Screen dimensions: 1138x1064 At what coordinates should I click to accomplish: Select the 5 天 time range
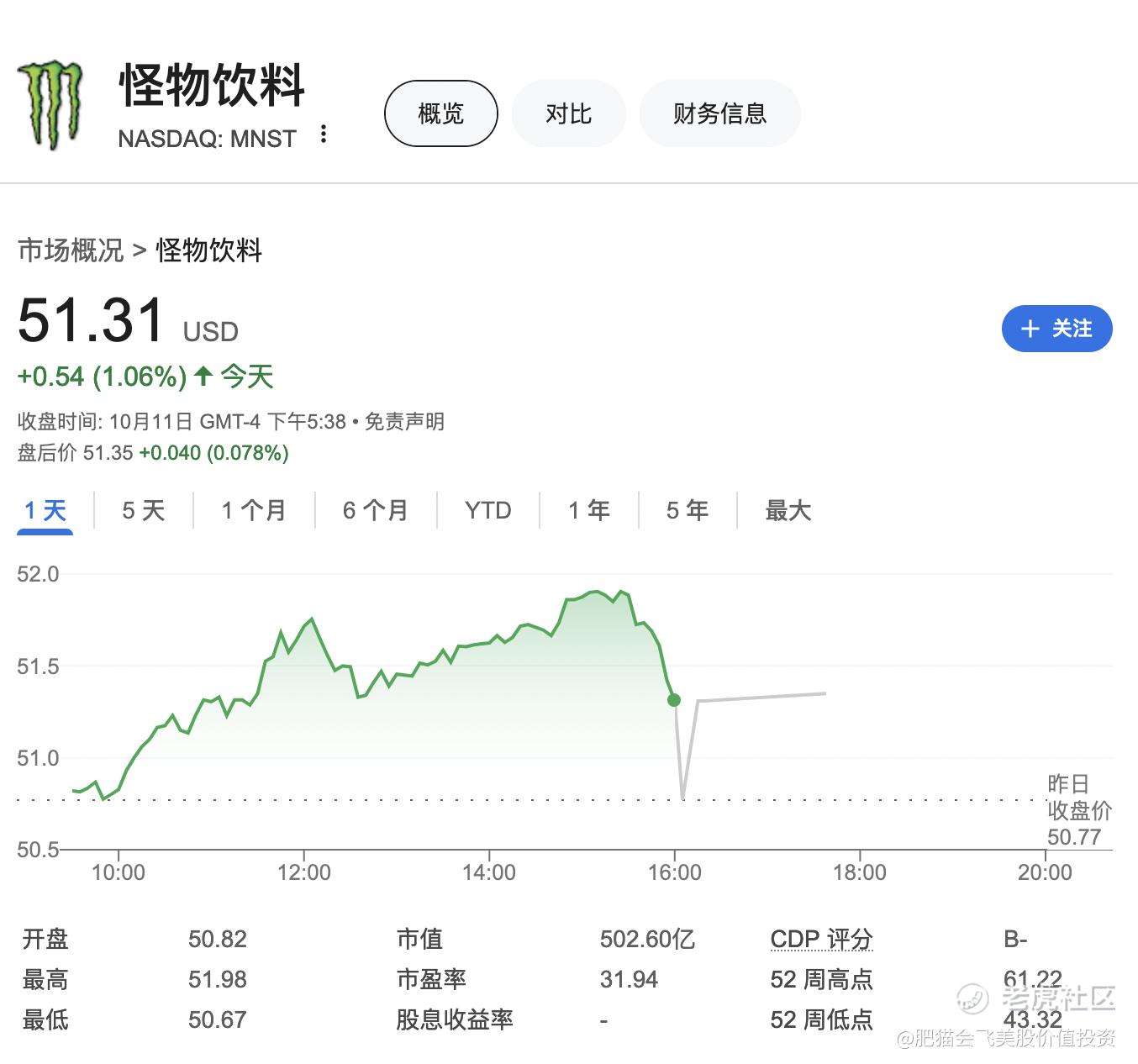(x=144, y=510)
